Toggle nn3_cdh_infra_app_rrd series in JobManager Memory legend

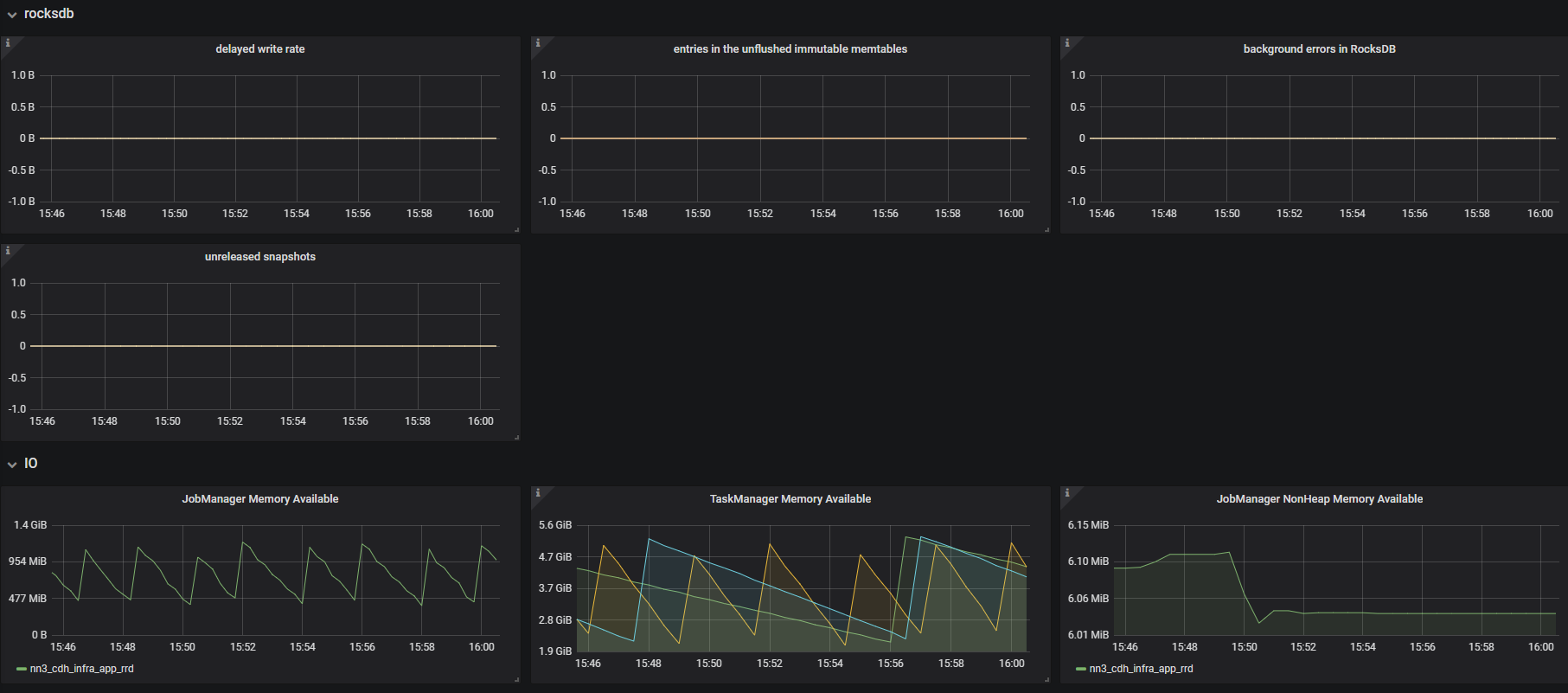pos(81,669)
